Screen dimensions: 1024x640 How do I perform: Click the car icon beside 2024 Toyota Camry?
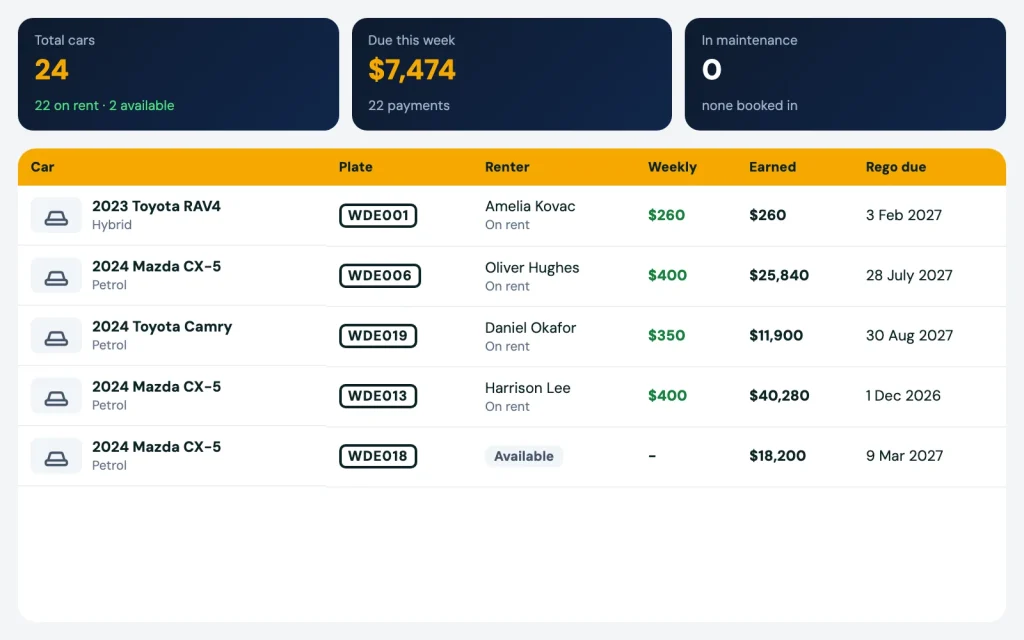(x=56, y=336)
